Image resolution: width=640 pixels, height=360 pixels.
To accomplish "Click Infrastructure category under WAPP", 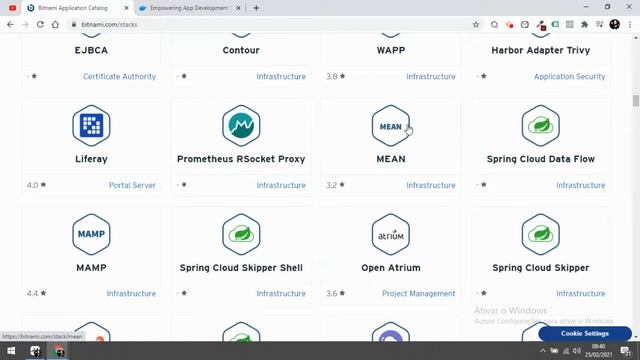I will [431, 77].
